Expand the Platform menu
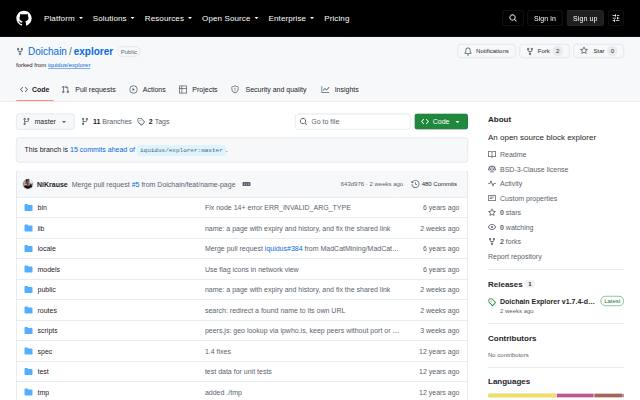Screen dimensions: 640x400 63,18
